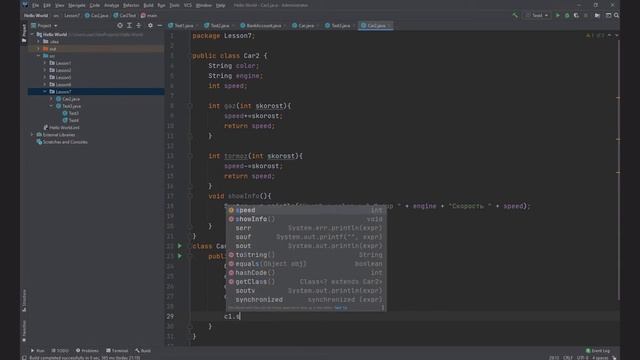The height and width of the screenshot is (360, 640).
Task: Choose 'synchronized' in the completion popup
Action: point(306,300)
